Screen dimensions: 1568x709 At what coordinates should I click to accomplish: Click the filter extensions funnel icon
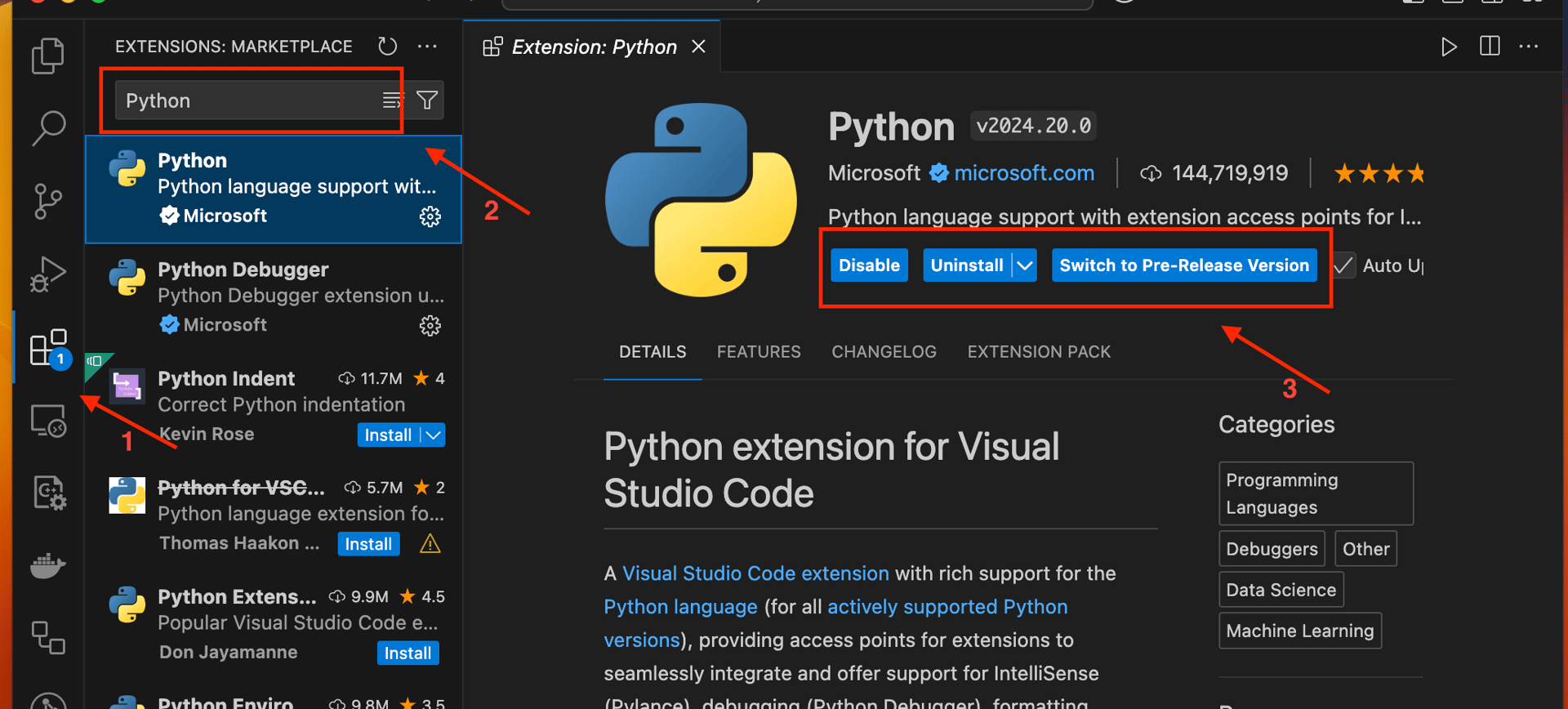(x=427, y=100)
